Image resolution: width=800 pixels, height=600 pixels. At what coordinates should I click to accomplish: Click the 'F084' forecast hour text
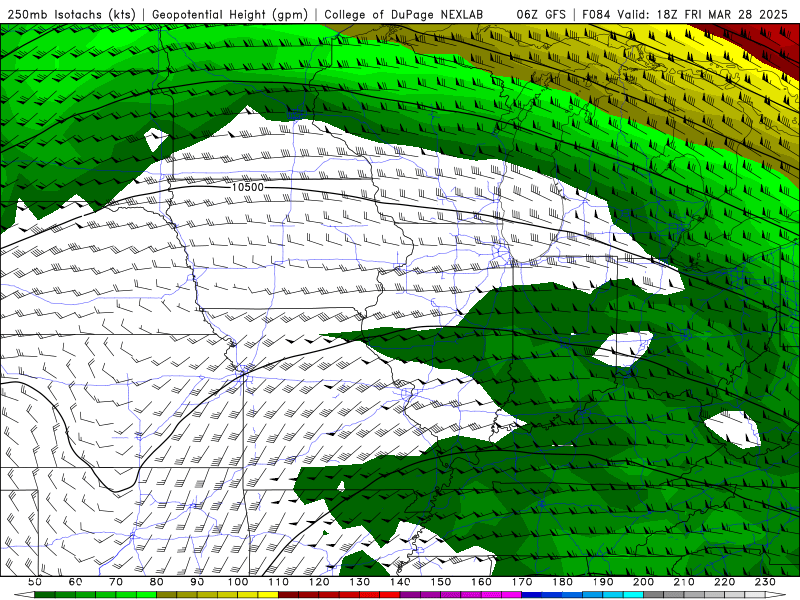pyautogui.click(x=596, y=14)
